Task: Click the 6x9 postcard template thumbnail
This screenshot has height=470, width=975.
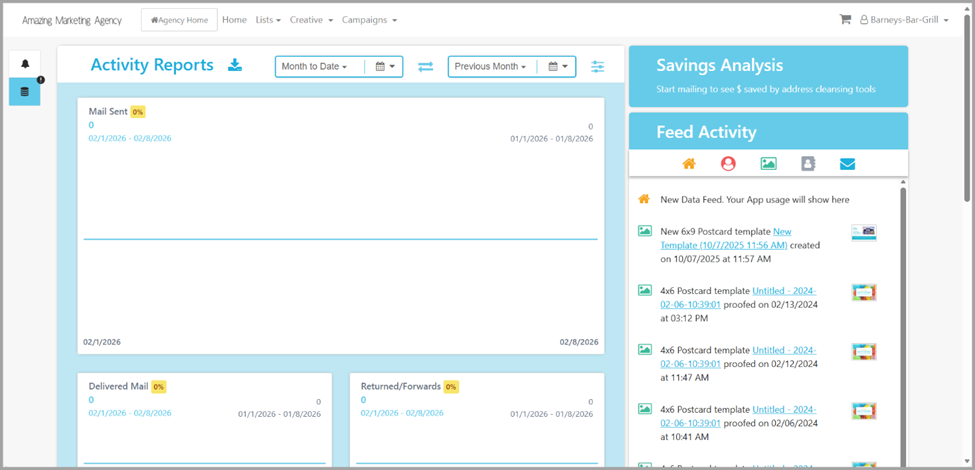Action: click(x=863, y=232)
